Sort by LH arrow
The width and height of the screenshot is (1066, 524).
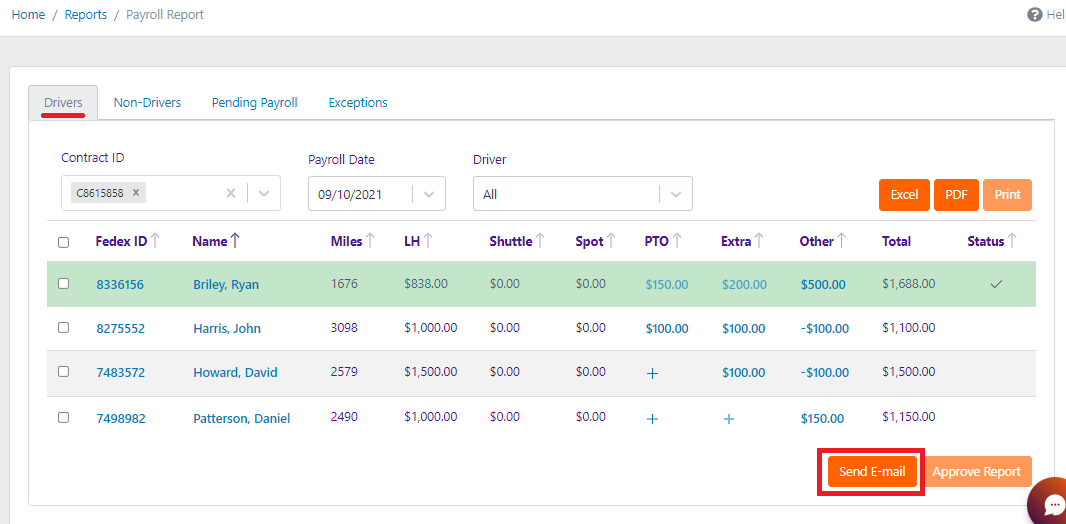click(x=430, y=241)
